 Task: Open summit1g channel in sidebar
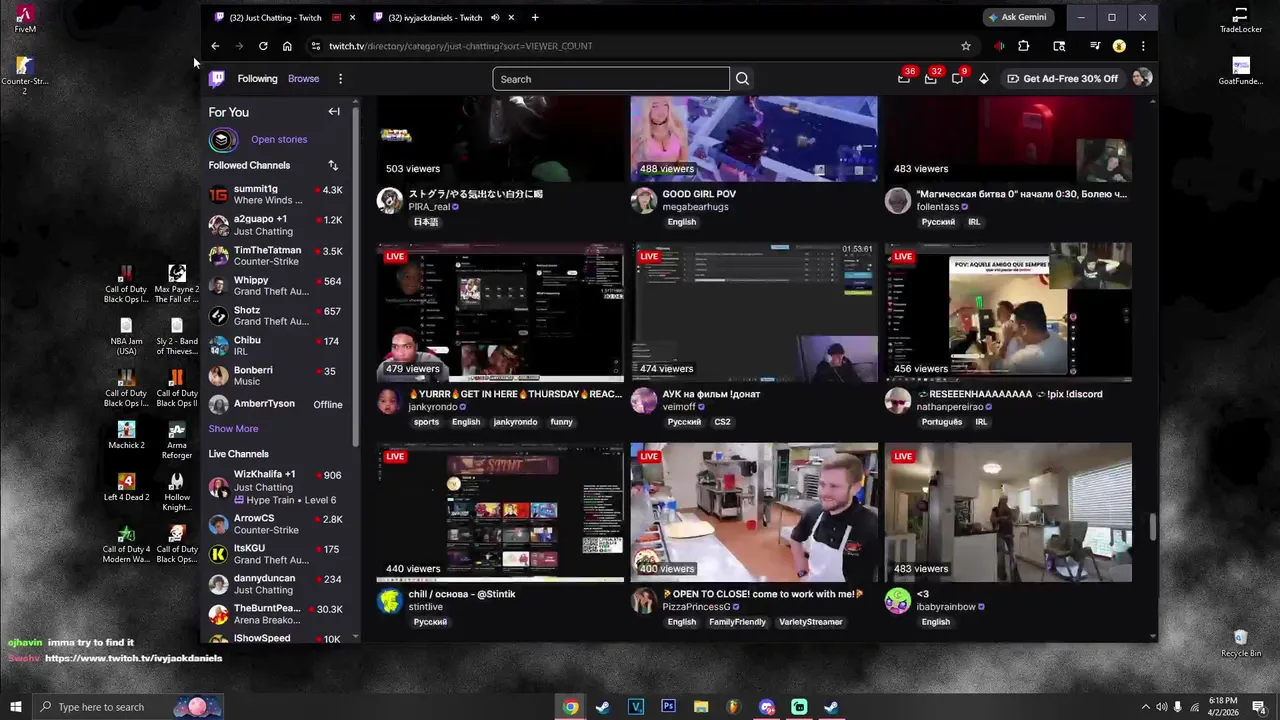click(x=276, y=195)
